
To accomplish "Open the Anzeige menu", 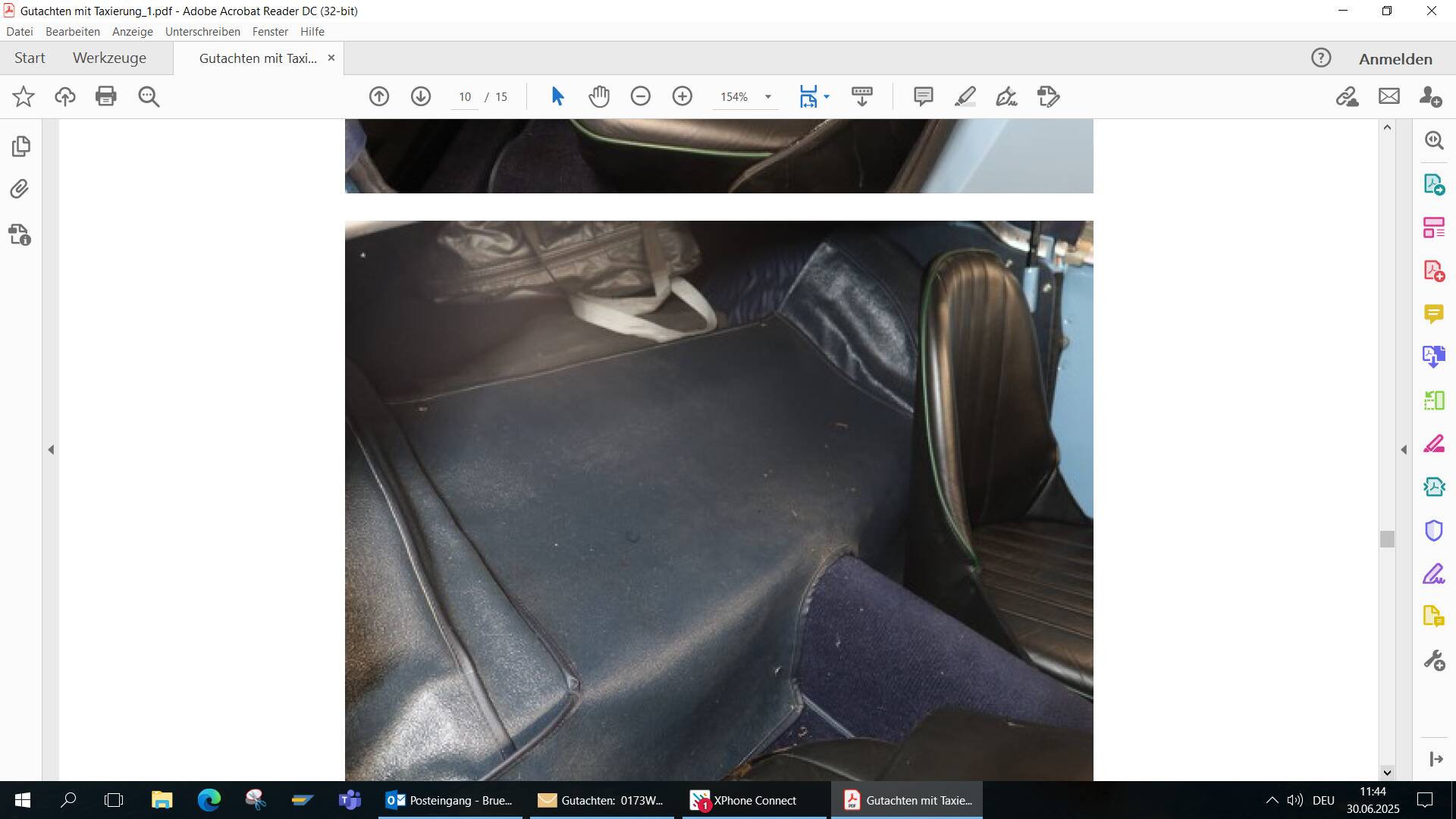I will point(132,32).
